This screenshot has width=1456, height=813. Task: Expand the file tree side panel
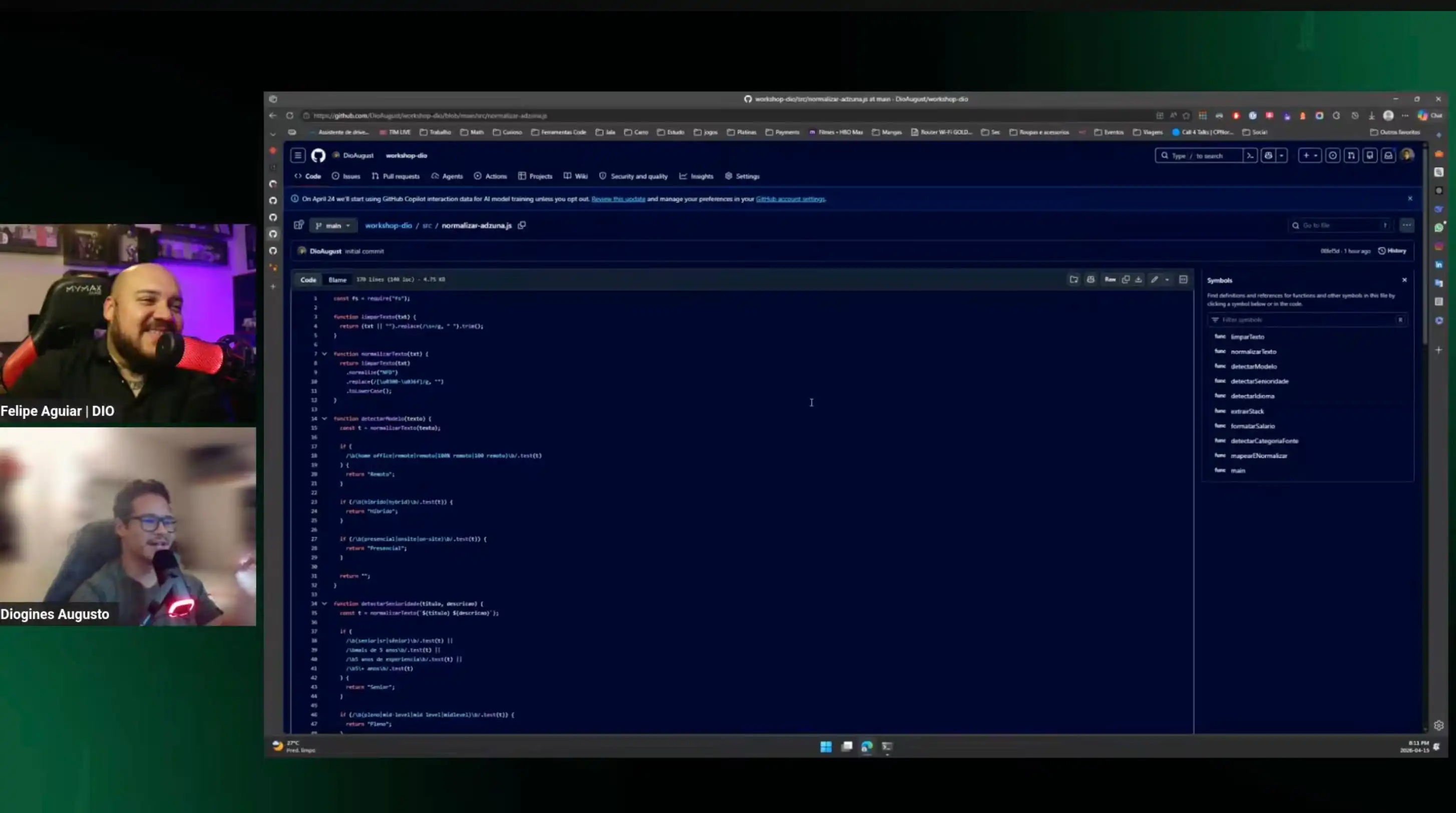pos(298,225)
